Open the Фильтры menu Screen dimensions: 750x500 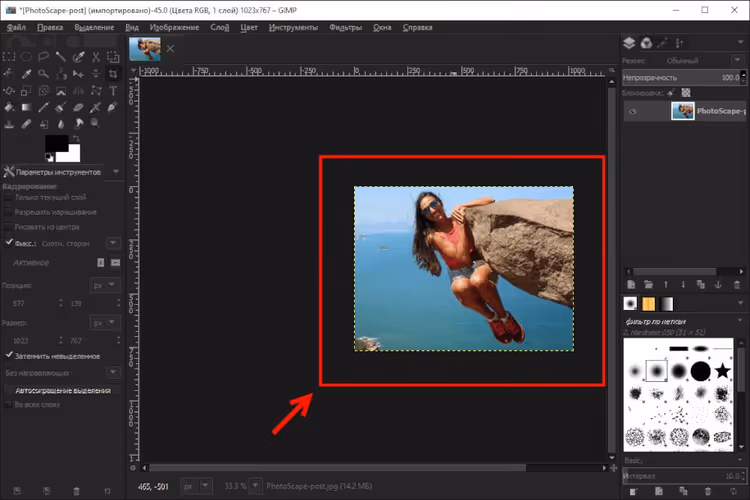345,27
